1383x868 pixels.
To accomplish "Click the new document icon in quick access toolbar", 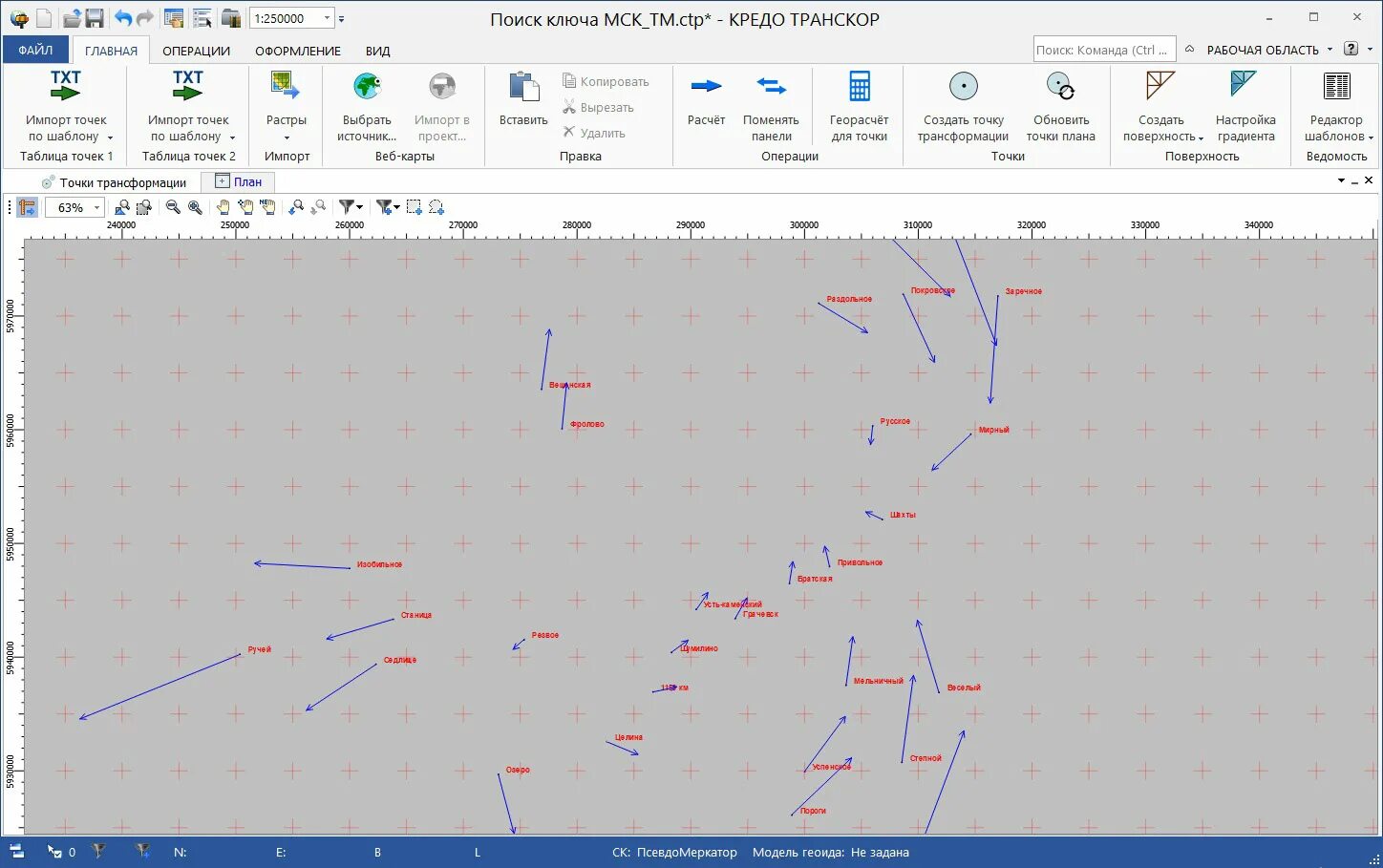I will click(x=44, y=18).
